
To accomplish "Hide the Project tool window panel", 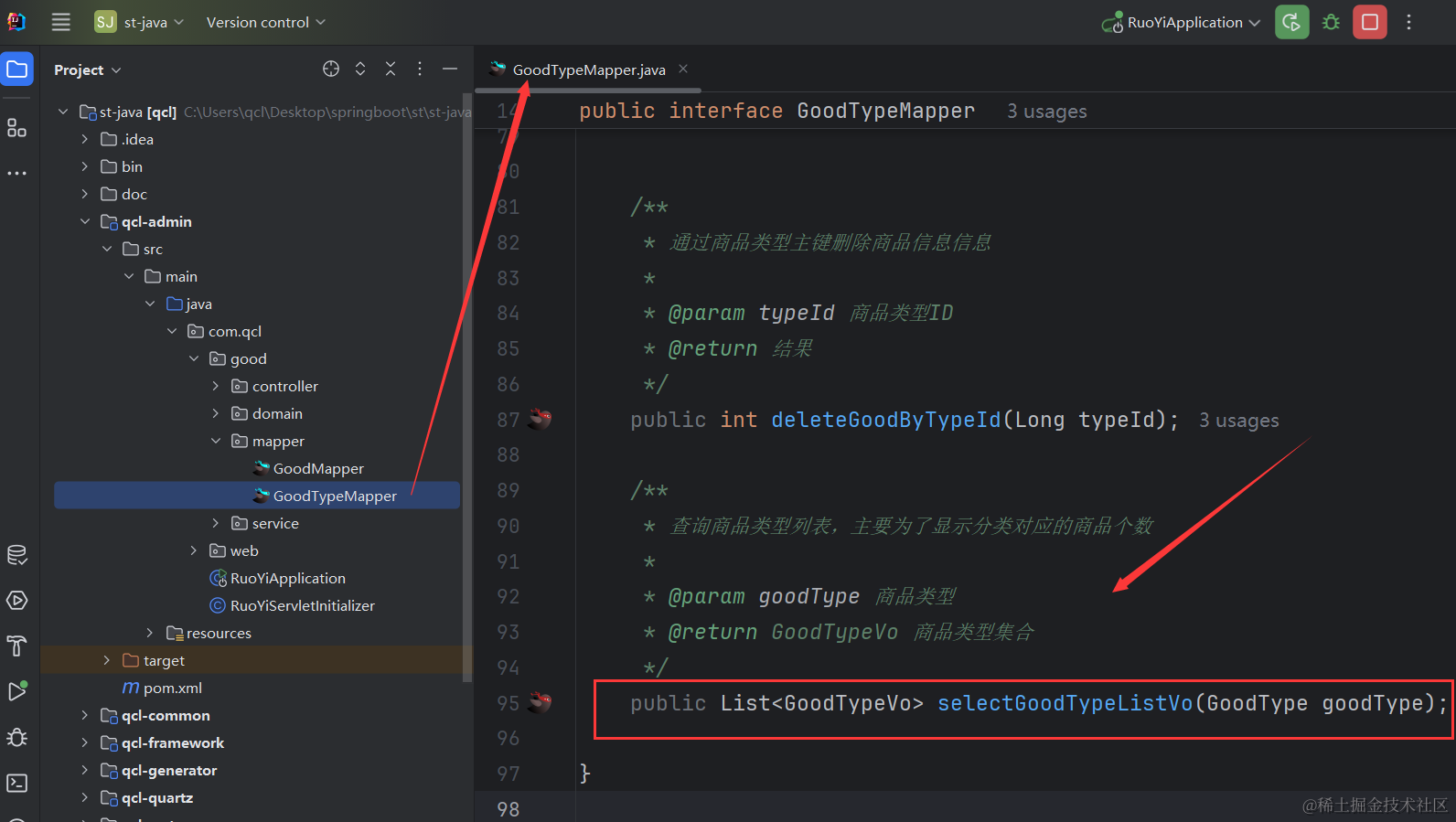I will [450, 69].
